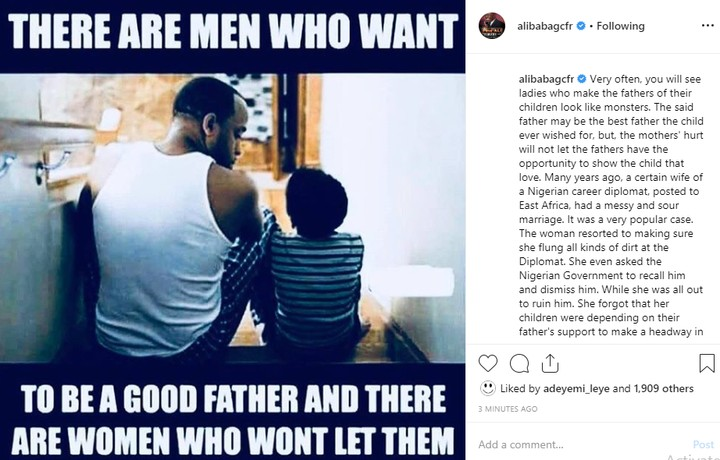720x460 pixels.
Task: View the 1,909 others who liked
Action: click(x=664, y=388)
